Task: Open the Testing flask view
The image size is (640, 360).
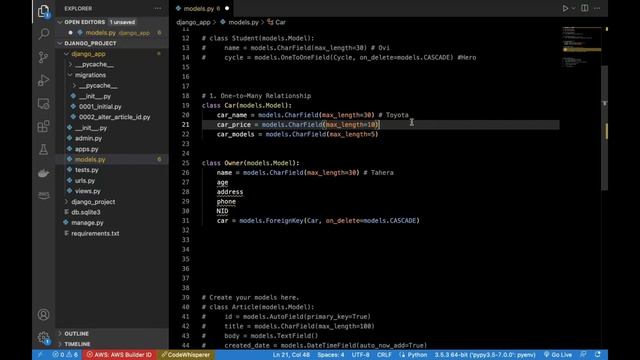Action: pyautogui.click(x=43, y=150)
